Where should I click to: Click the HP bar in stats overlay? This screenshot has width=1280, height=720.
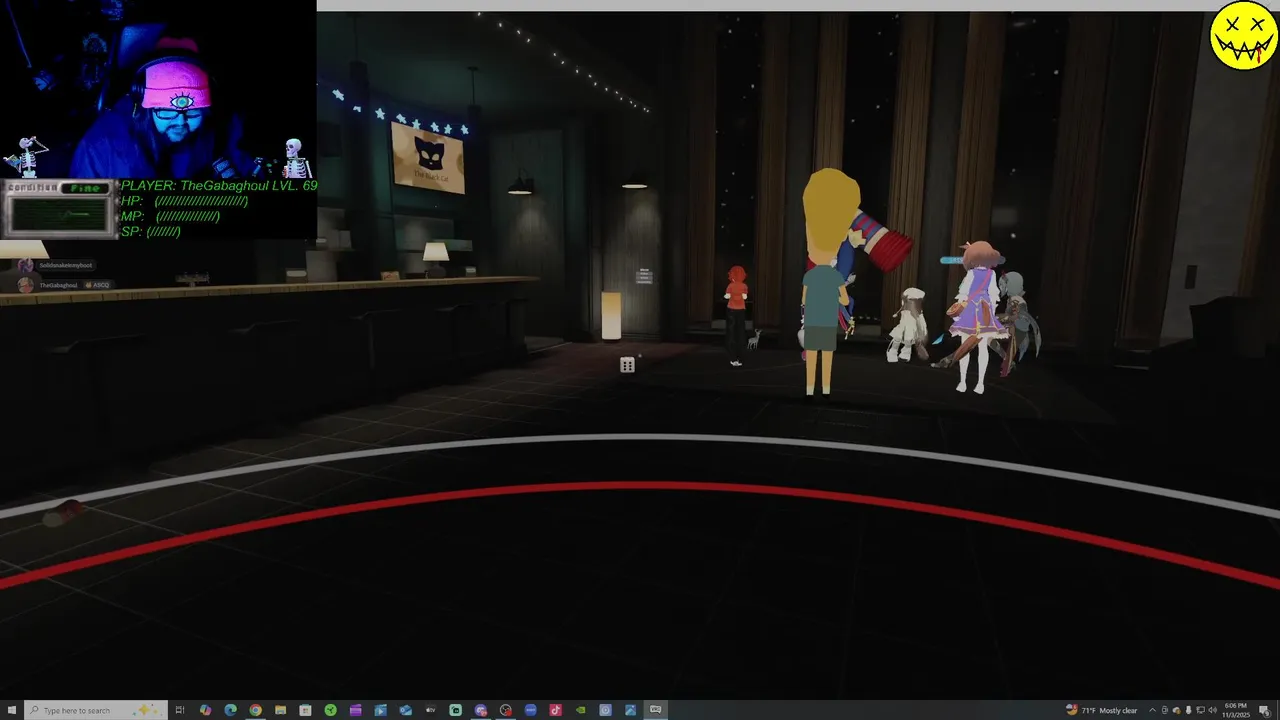tap(184, 201)
